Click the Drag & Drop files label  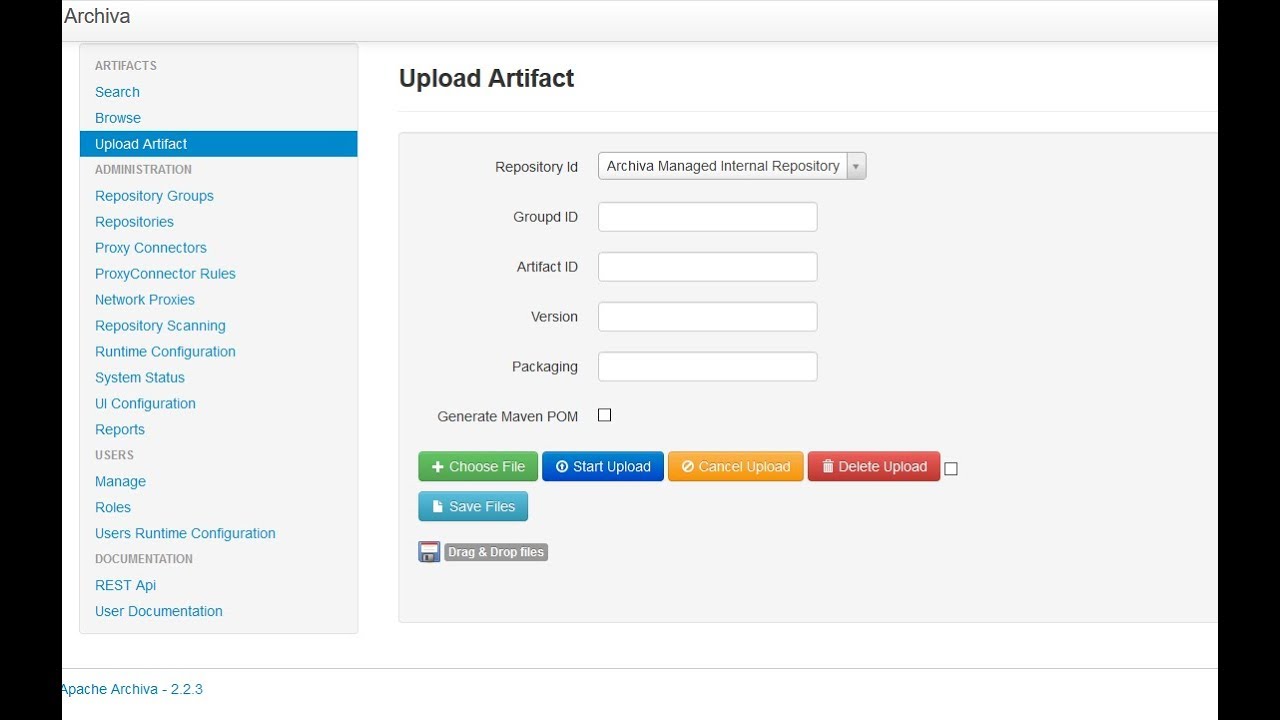[x=496, y=552]
